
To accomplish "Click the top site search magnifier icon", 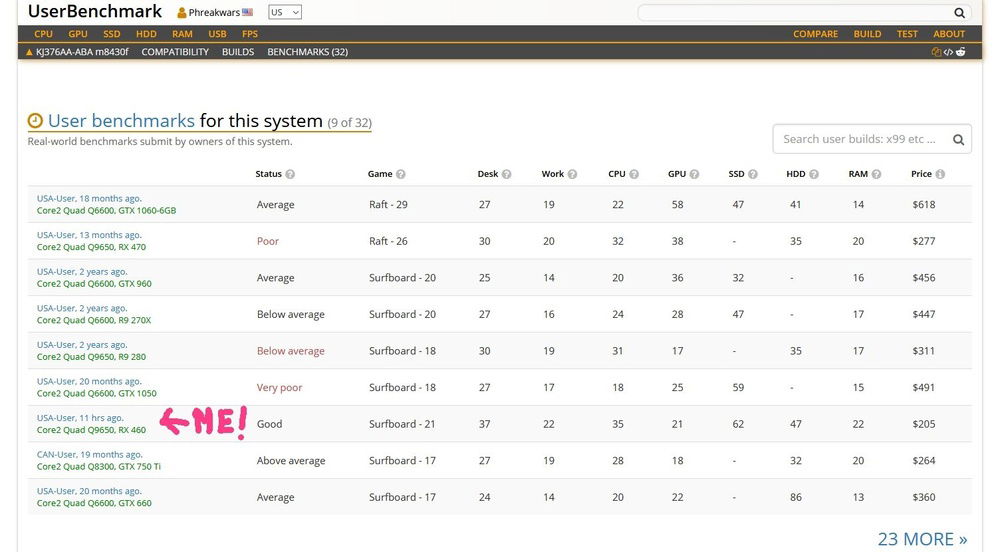I will click(x=959, y=13).
